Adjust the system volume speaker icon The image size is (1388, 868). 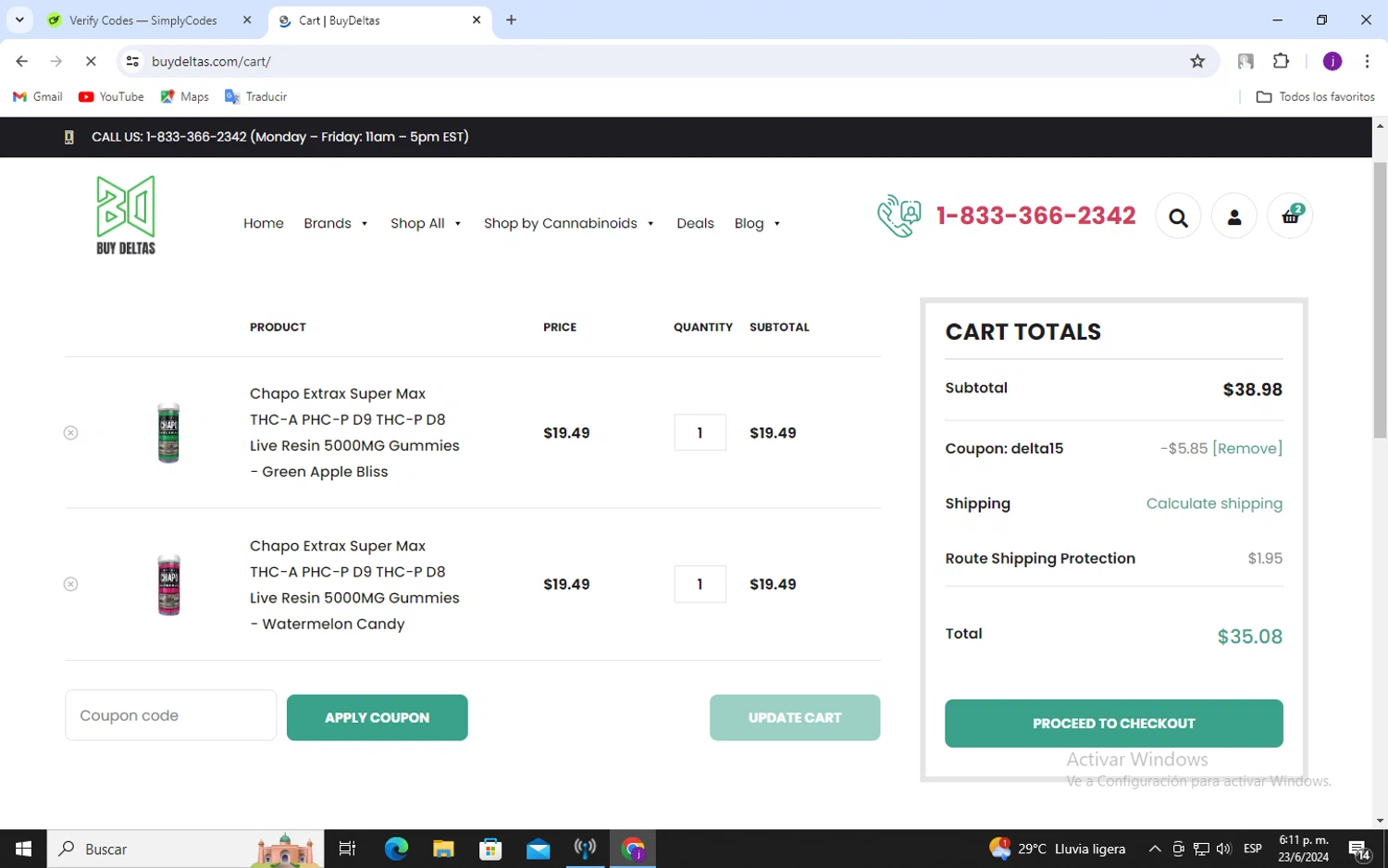[x=1224, y=849]
